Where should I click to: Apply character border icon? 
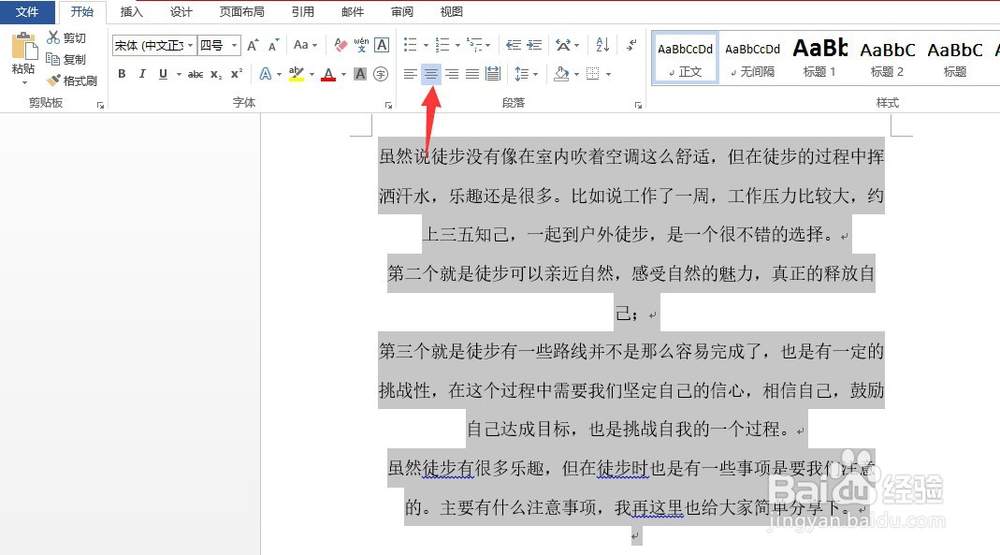[381, 45]
